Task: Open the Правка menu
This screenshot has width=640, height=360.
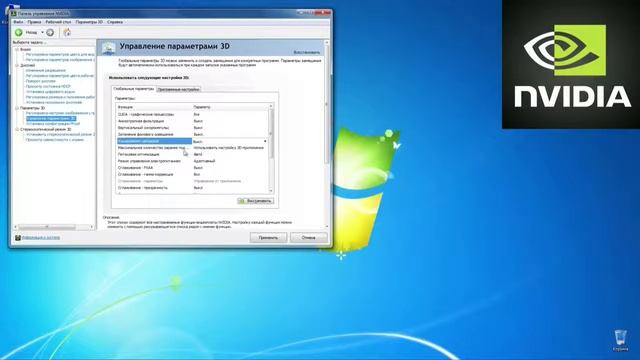Action: click(34, 22)
